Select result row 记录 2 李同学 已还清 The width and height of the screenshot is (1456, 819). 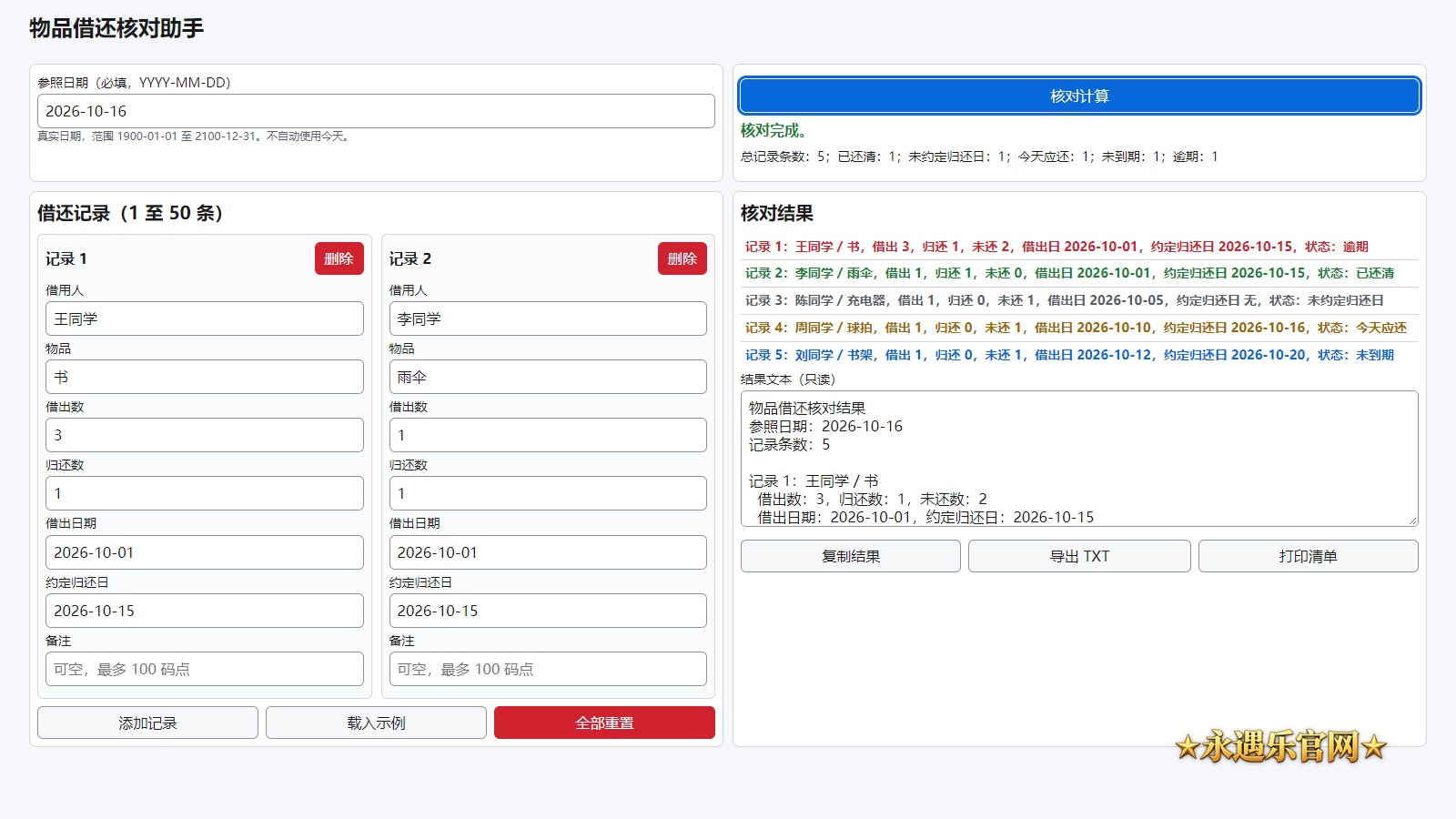coord(1079,273)
